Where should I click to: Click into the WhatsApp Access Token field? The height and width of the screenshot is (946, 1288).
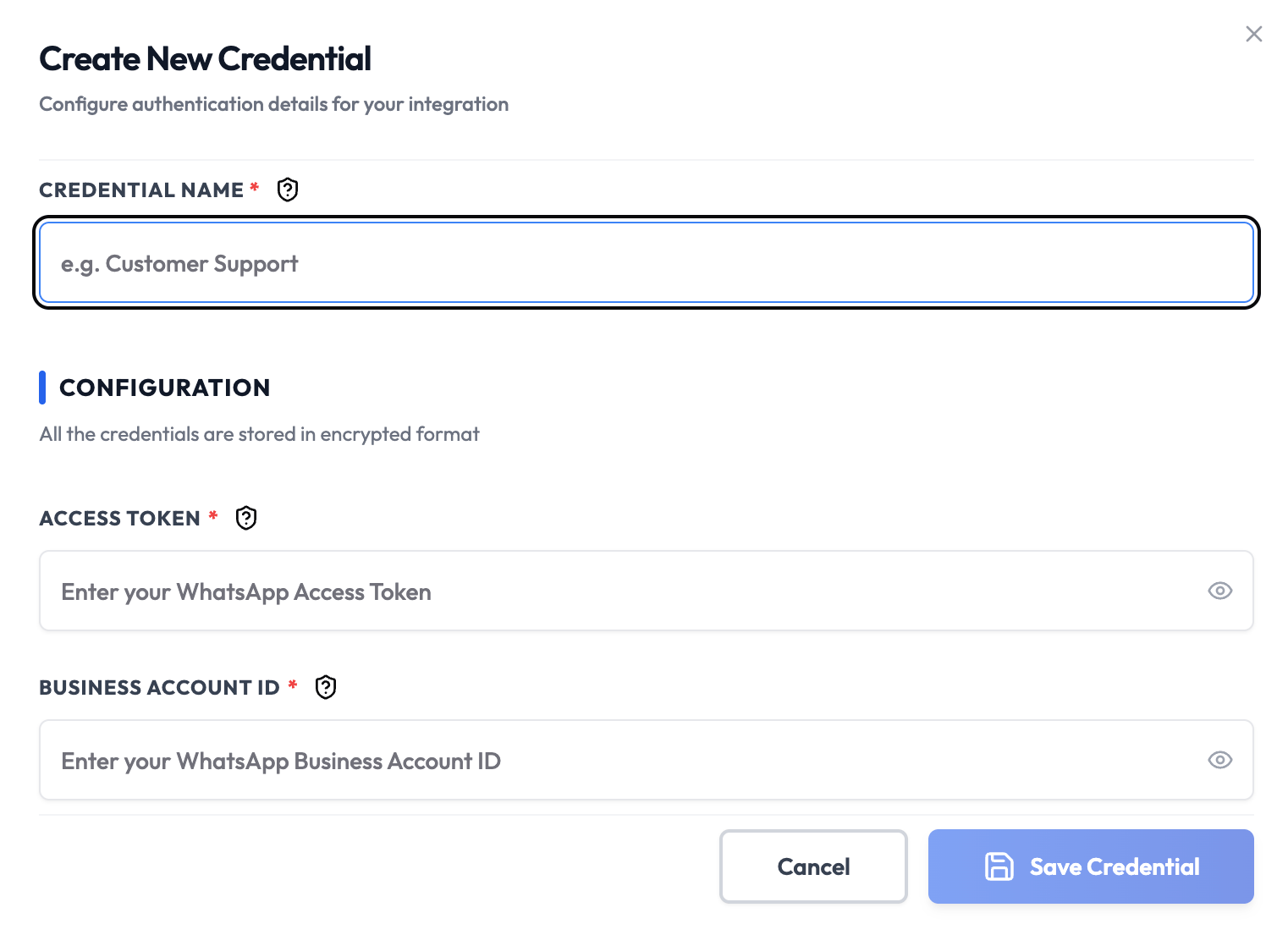647,591
